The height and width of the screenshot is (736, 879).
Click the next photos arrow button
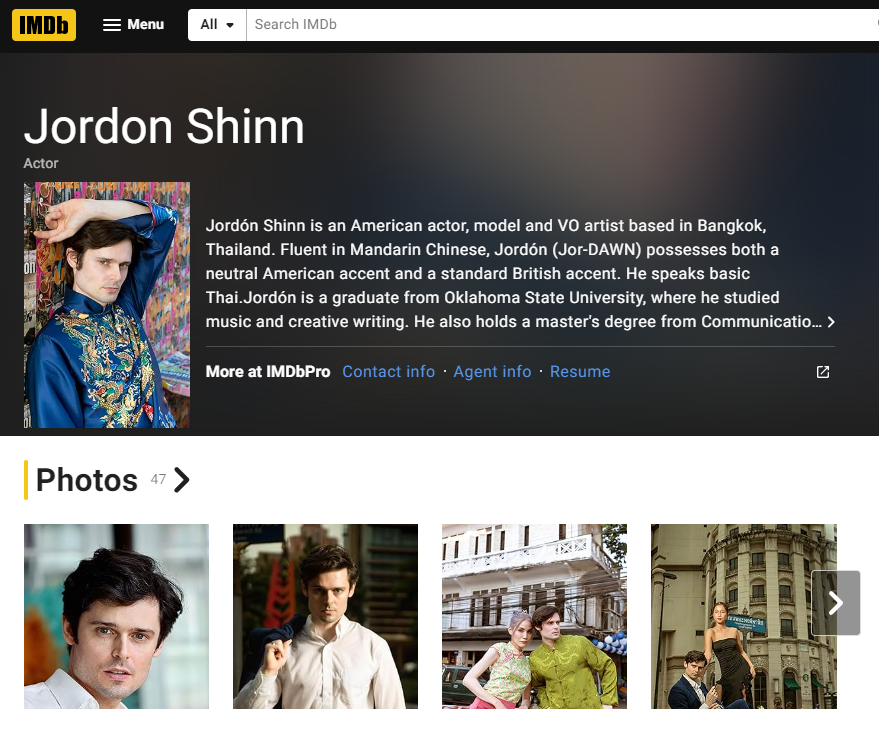click(835, 603)
